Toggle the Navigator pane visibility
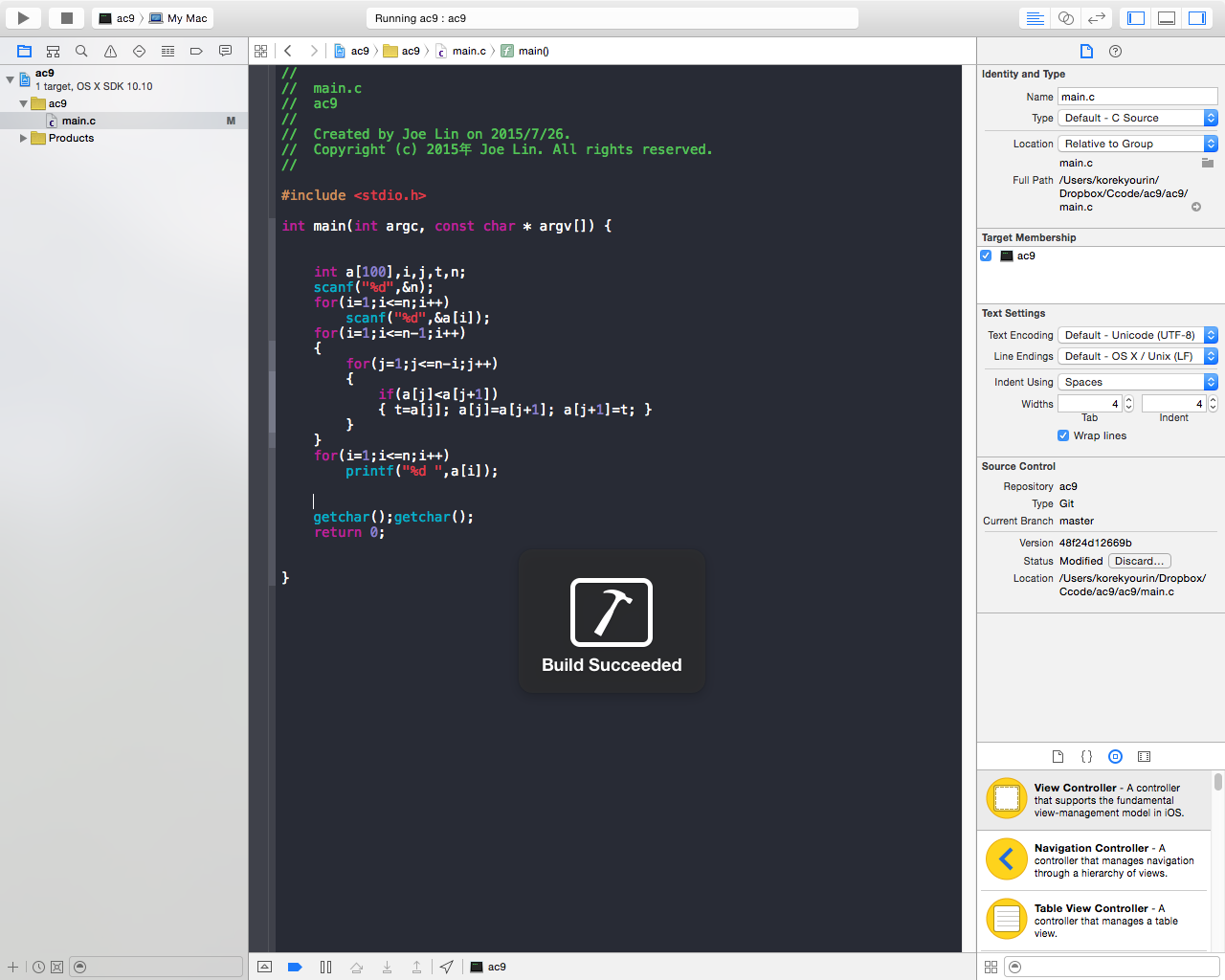The height and width of the screenshot is (980, 1225). [1136, 18]
